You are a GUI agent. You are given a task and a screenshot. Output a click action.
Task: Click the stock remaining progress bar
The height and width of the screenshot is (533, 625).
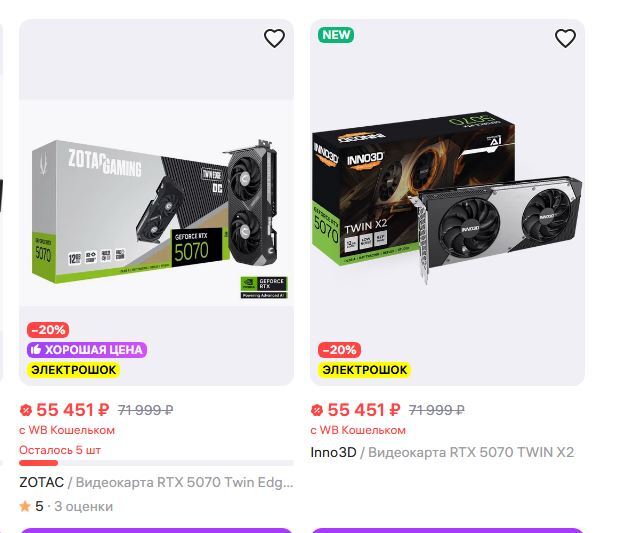point(156,463)
